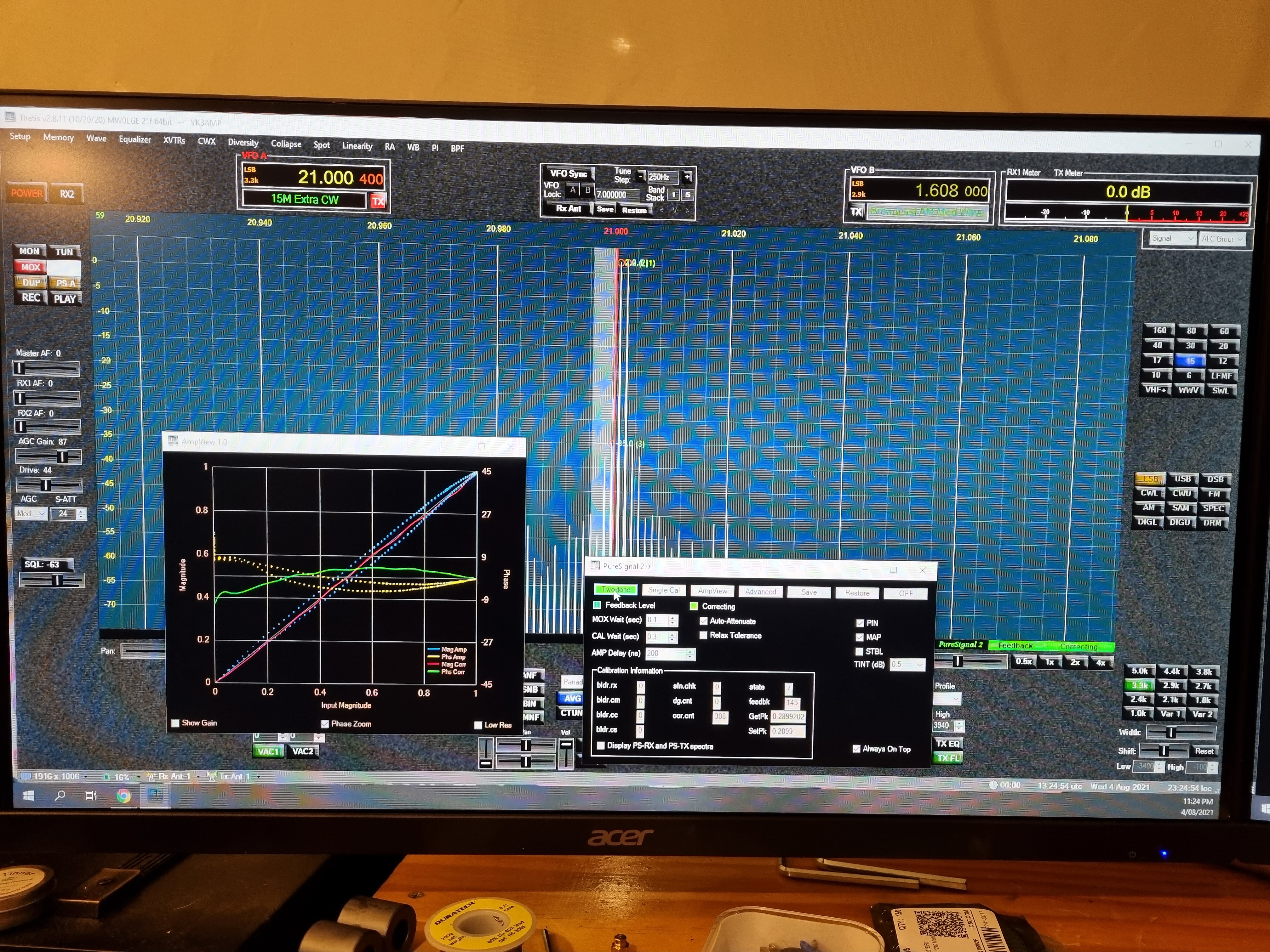Click the tune step plus button
This screenshot has width=1270, height=952.
click(x=687, y=177)
